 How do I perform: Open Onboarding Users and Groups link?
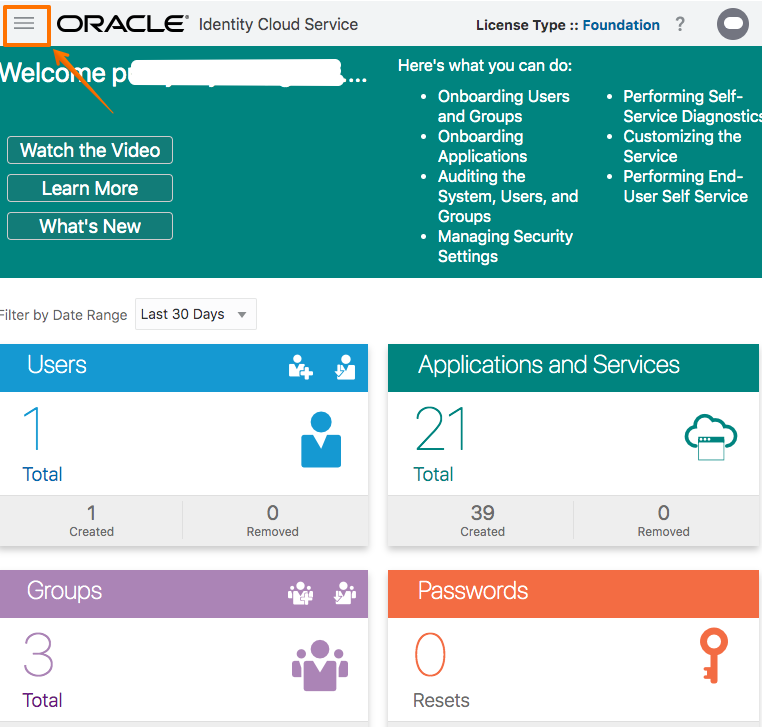(x=503, y=106)
